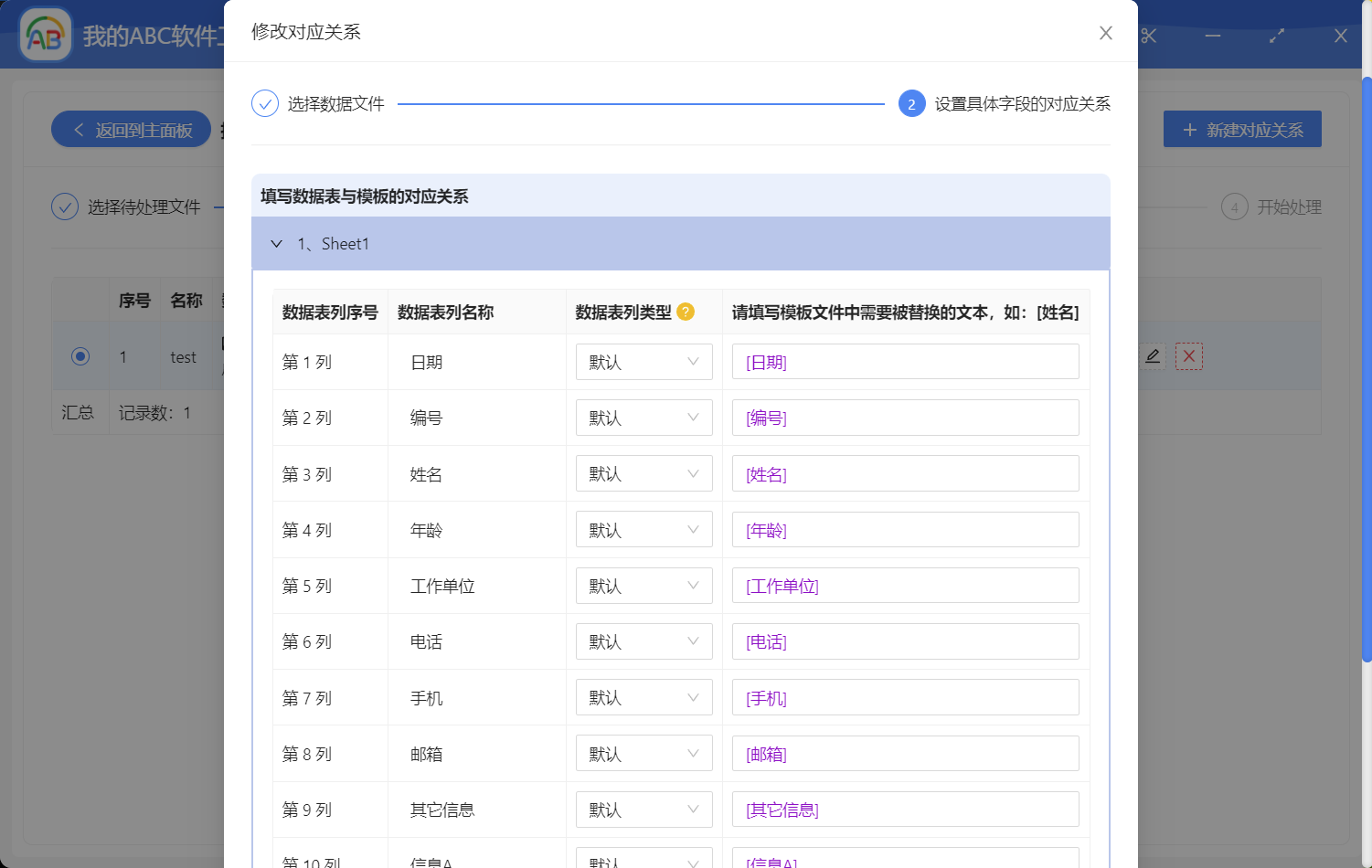This screenshot has width=1372, height=868.
Task: Click inside the [电话] replacement text field
Action: 905,641
